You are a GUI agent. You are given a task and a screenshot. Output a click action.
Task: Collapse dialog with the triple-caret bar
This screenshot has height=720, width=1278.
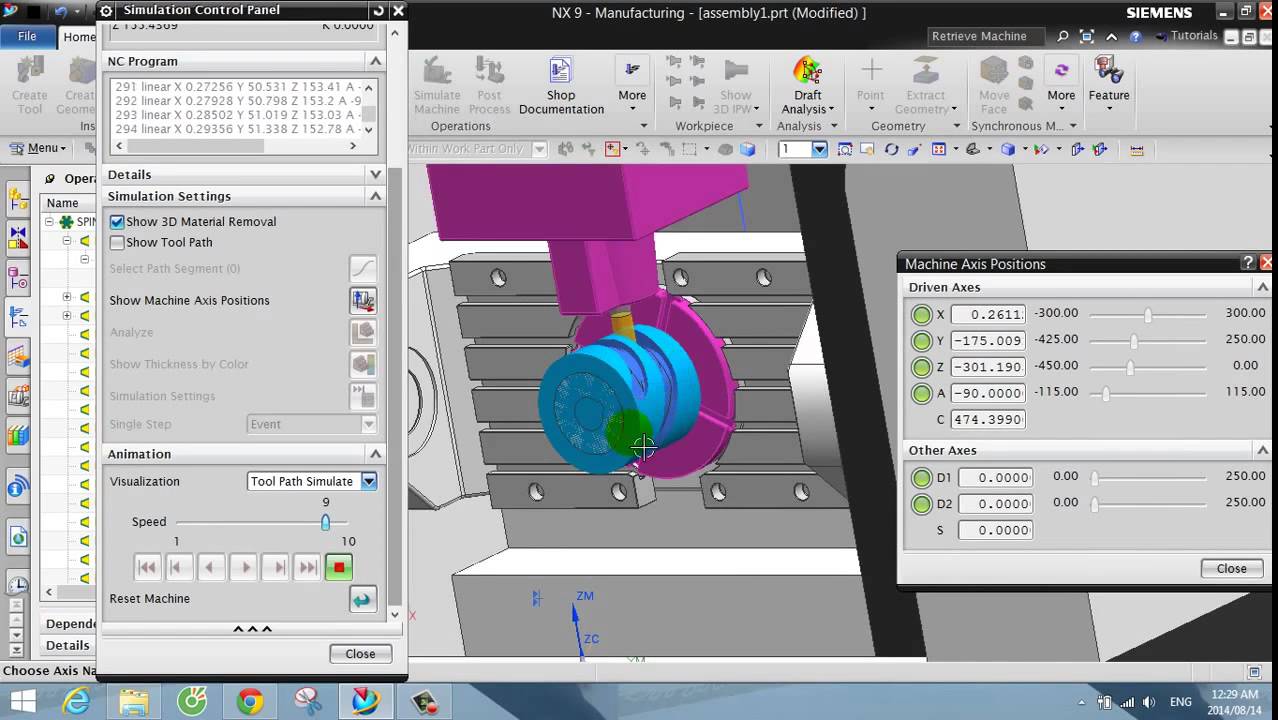point(252,629)
